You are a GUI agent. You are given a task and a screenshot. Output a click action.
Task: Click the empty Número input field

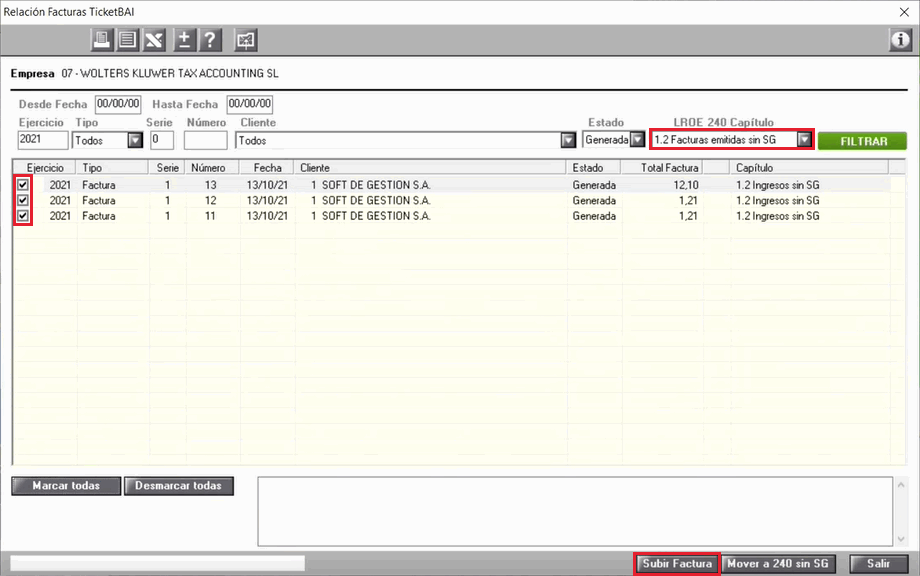(205, 140)
